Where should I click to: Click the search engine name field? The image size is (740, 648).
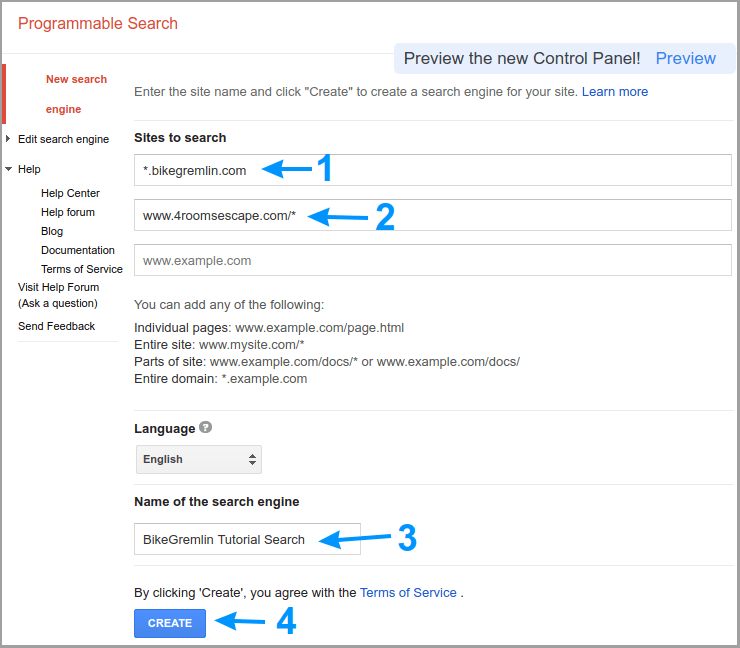(x=247, y=539)
